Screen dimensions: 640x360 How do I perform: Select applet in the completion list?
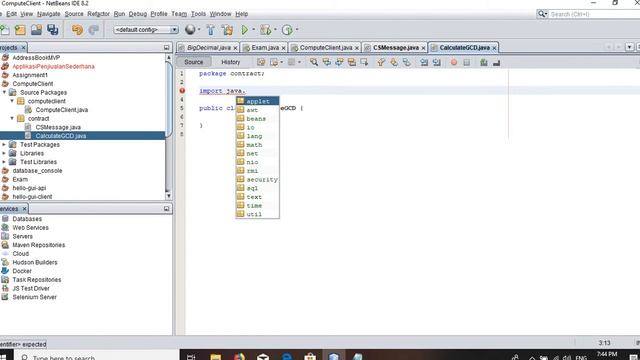tap(258, 101)
